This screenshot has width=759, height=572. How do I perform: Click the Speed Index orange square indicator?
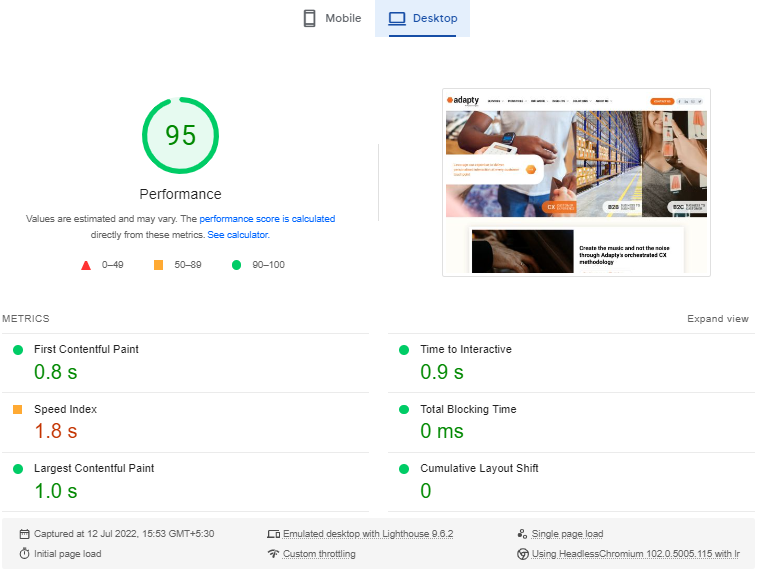point(17,409)
